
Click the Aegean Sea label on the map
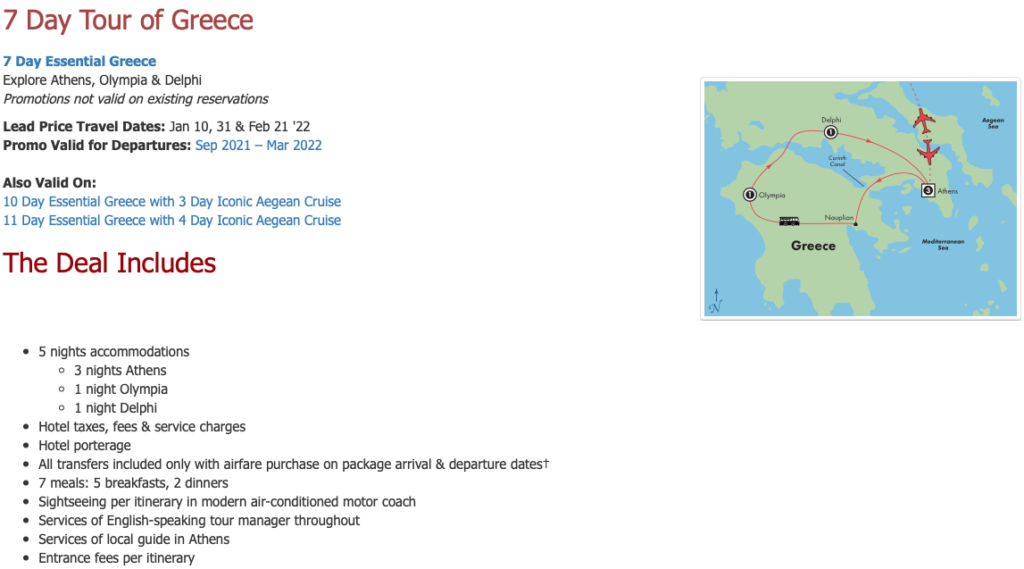pos(993,123)
